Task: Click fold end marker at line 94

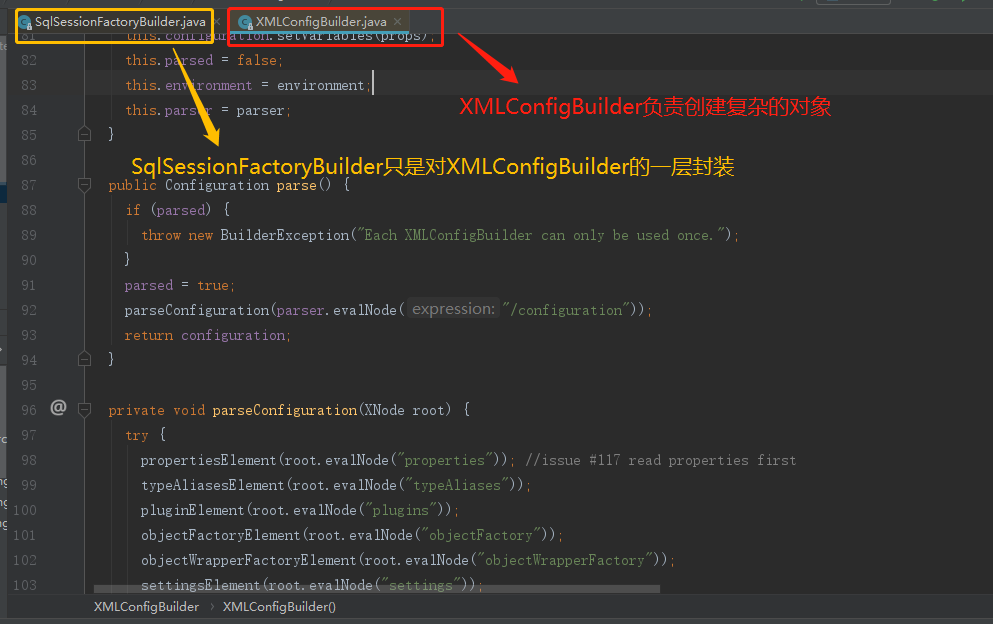Action: click(x=84, y=359)
